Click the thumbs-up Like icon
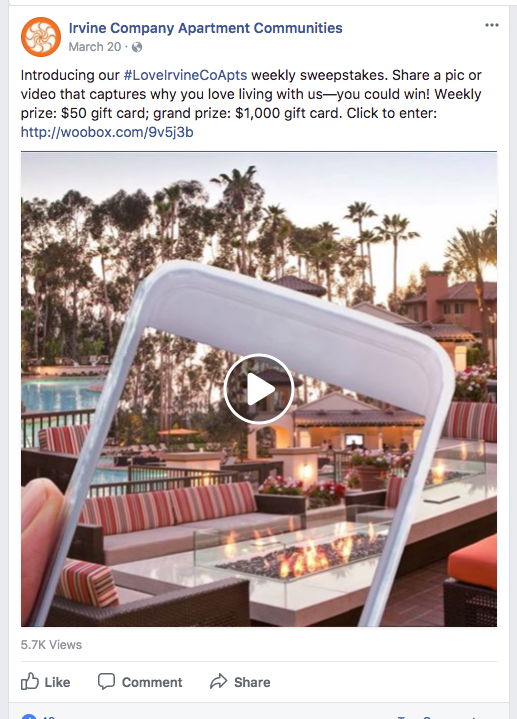The height and width of the screenshot is (719, 517). point(30,681)
